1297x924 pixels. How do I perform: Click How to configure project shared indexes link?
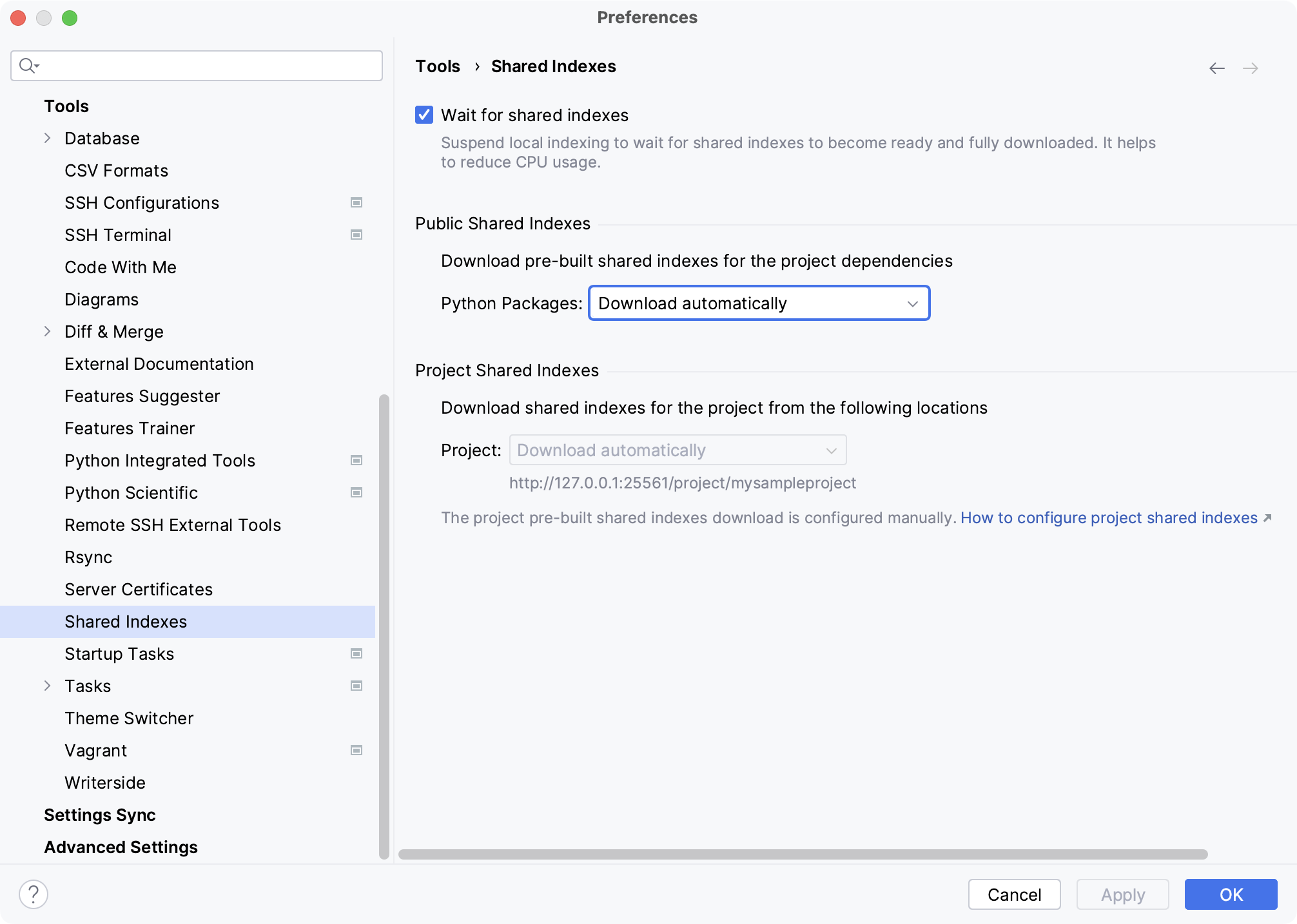[1109, 518]
